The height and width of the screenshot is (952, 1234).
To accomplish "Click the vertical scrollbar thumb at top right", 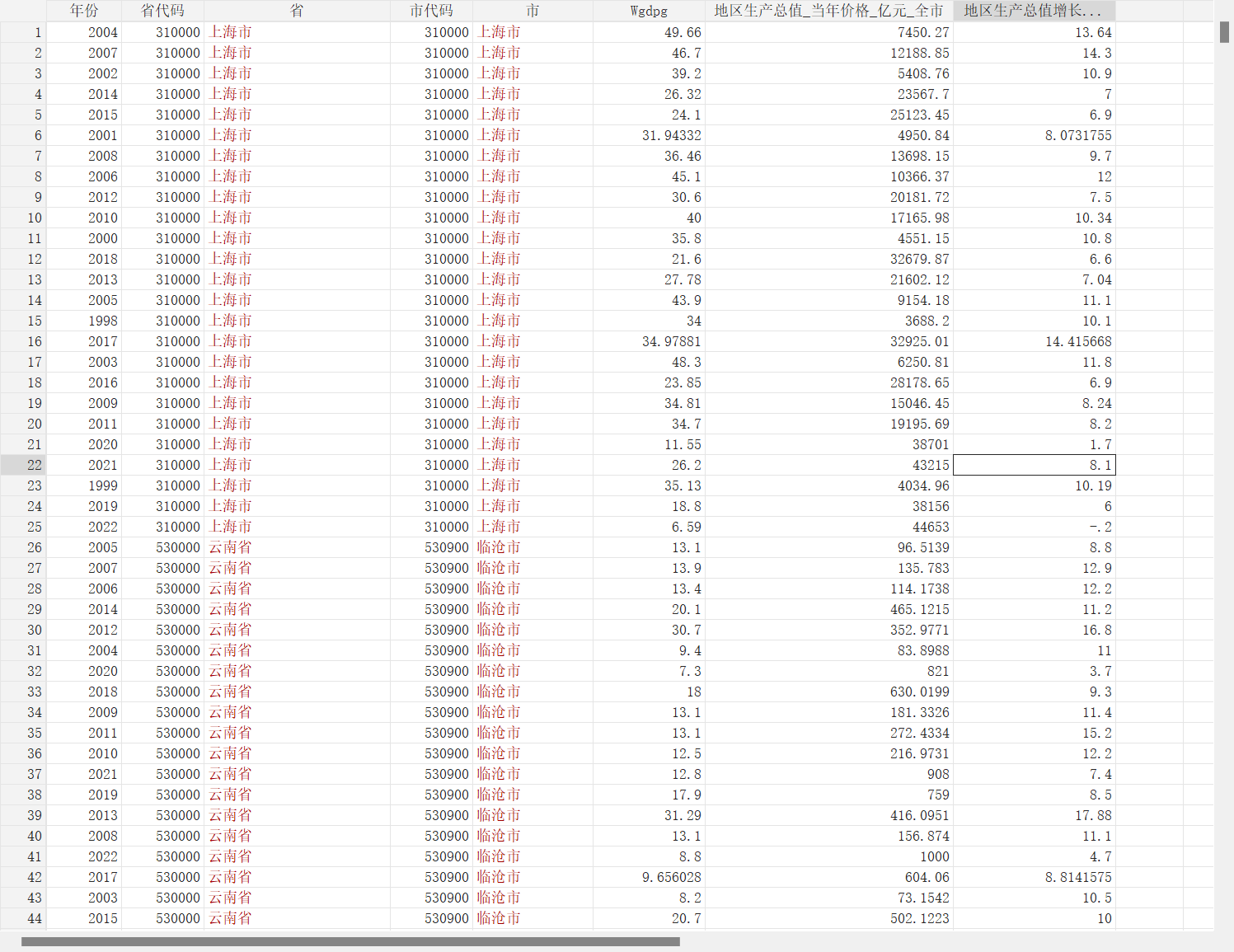I will click(x=1224, y=32).
